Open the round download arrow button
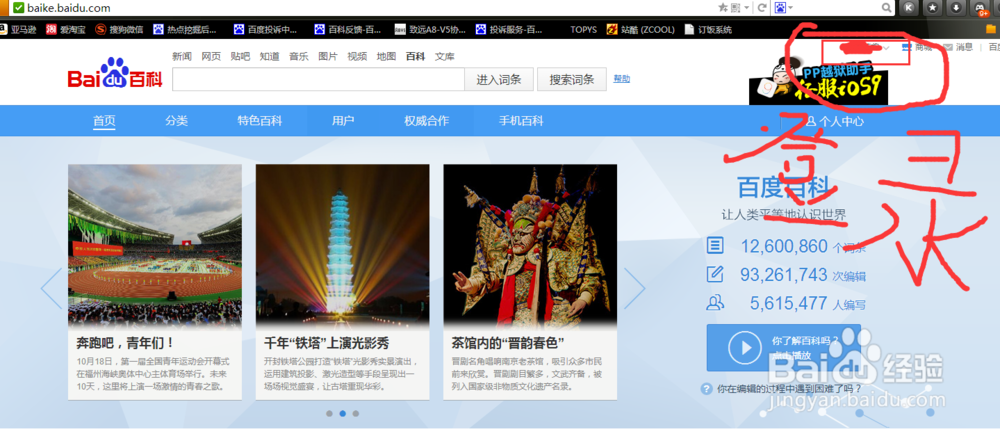 [955, 8]
